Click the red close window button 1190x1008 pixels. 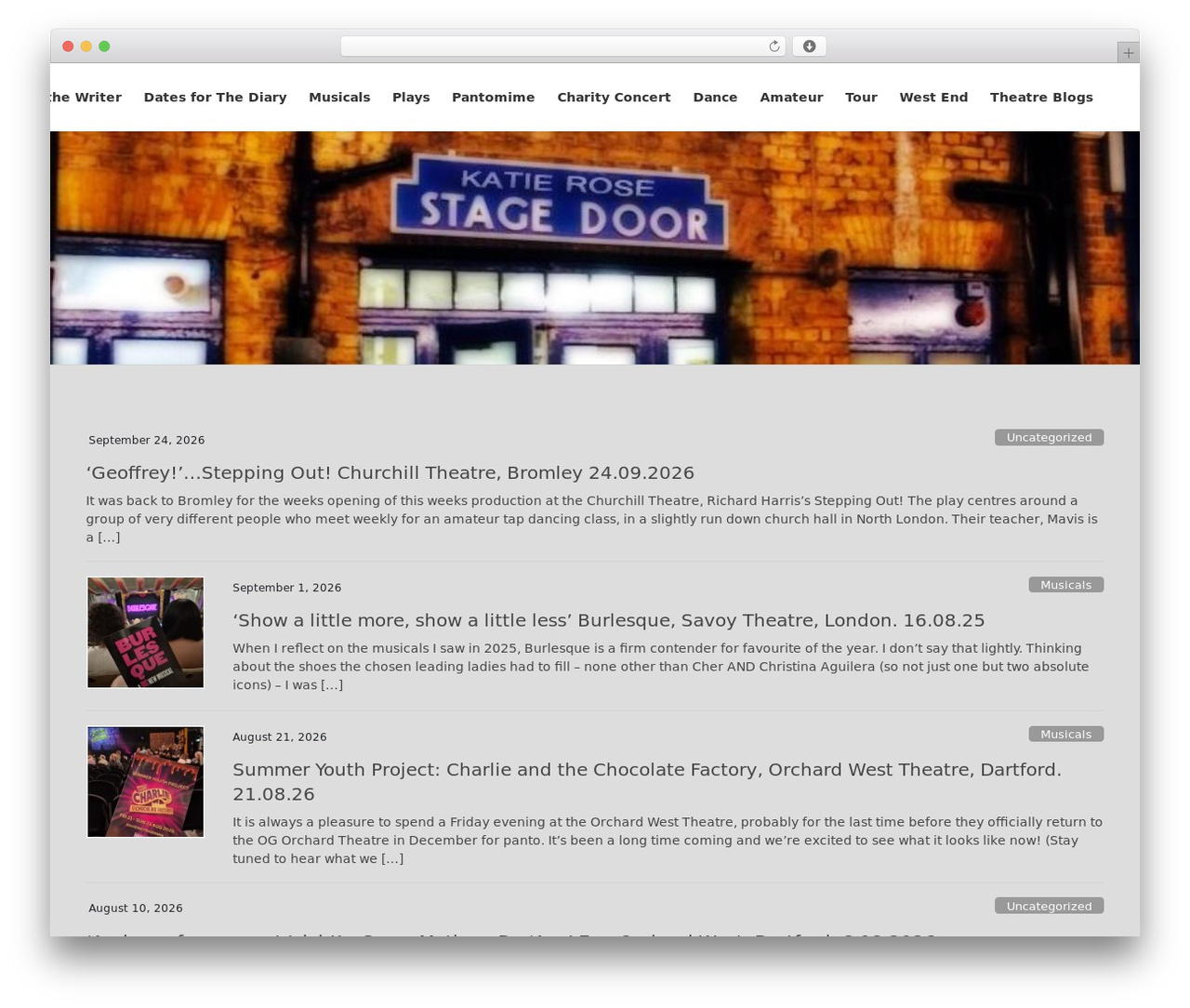click(x=68, y=46)
